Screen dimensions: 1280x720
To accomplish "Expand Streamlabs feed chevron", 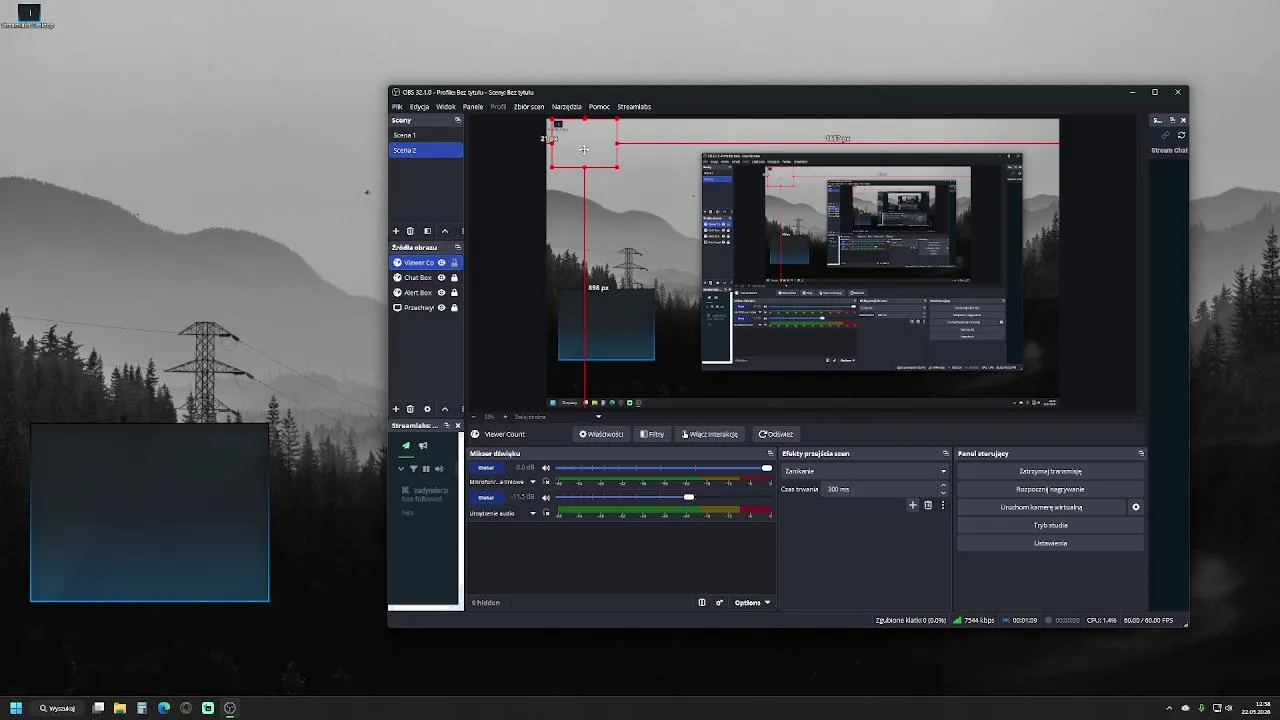I will tap(402, 469).
